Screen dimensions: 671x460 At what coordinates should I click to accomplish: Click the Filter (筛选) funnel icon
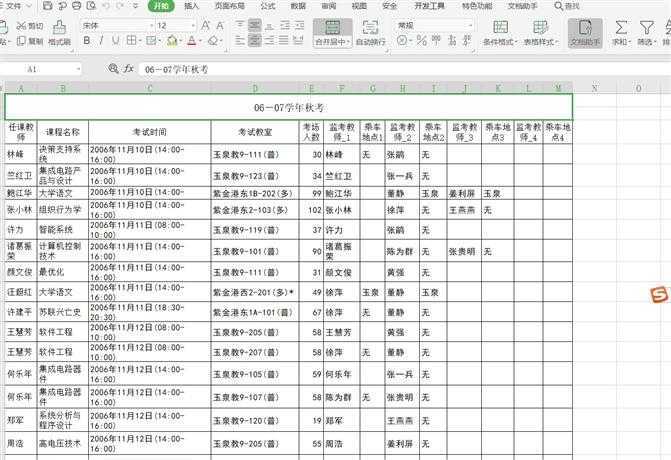647,27
